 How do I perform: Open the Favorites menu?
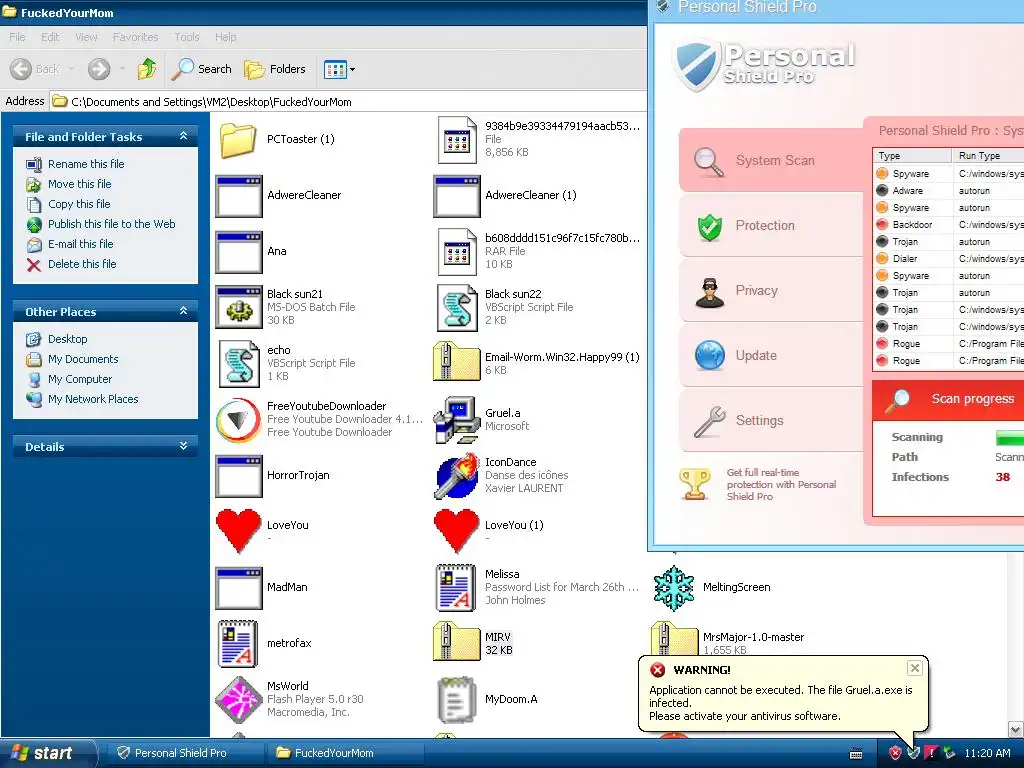coord(135,37)
